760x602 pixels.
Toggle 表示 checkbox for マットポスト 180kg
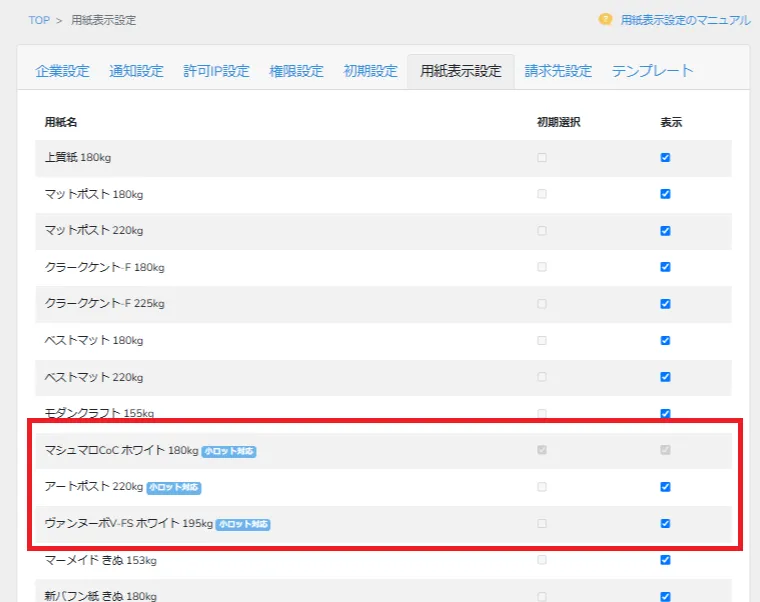pos(665,194)
